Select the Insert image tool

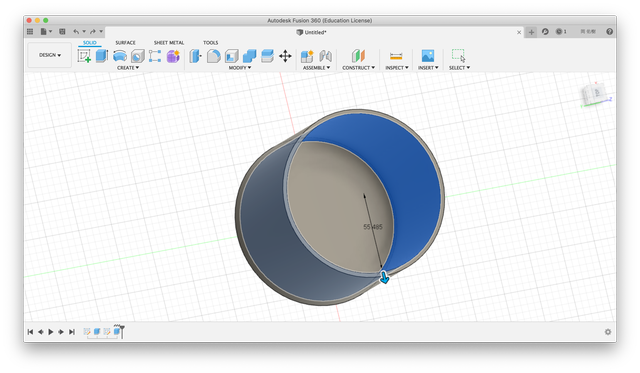pos(428,56)
